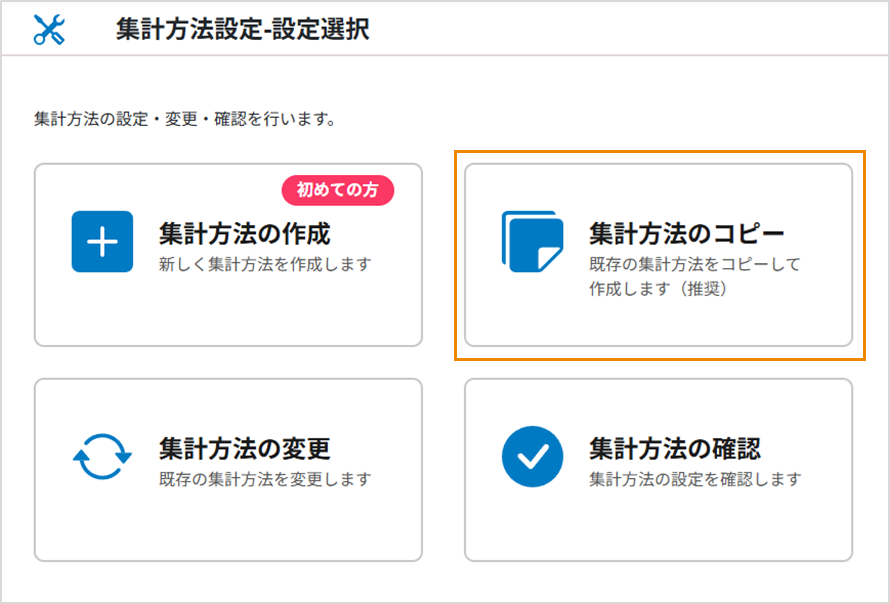The height and width of the screenshot is (604, 890).
Task: Select the blue square plus icon
Action: point(101,241)
